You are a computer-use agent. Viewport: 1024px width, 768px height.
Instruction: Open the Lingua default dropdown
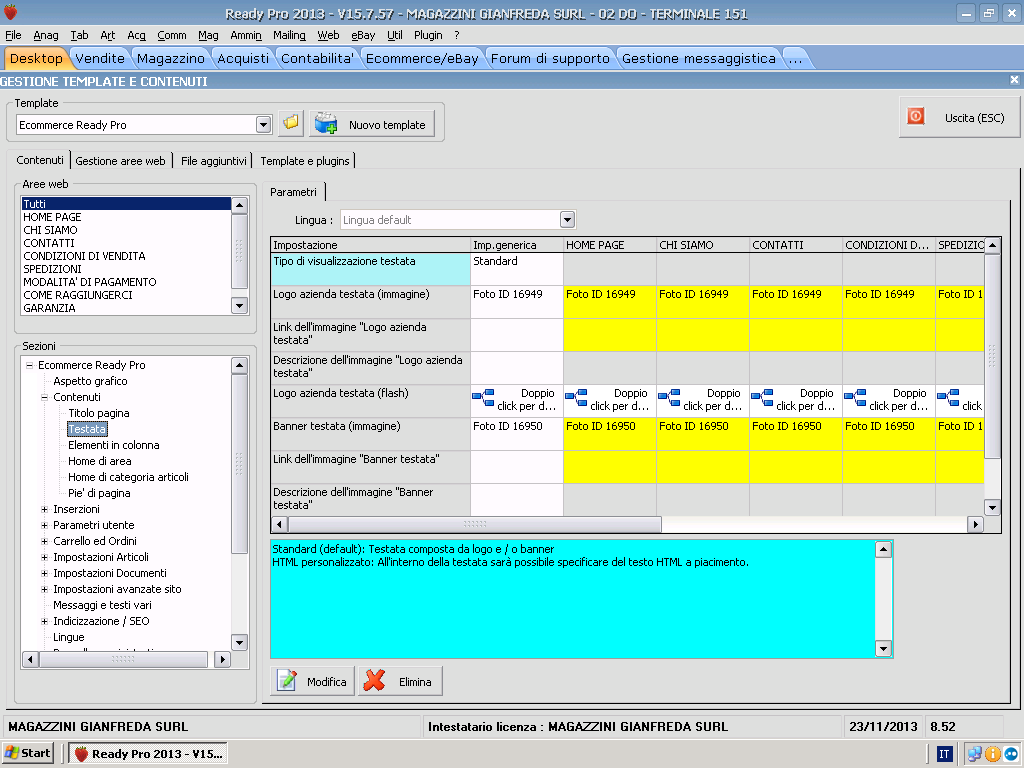point(567,219)
